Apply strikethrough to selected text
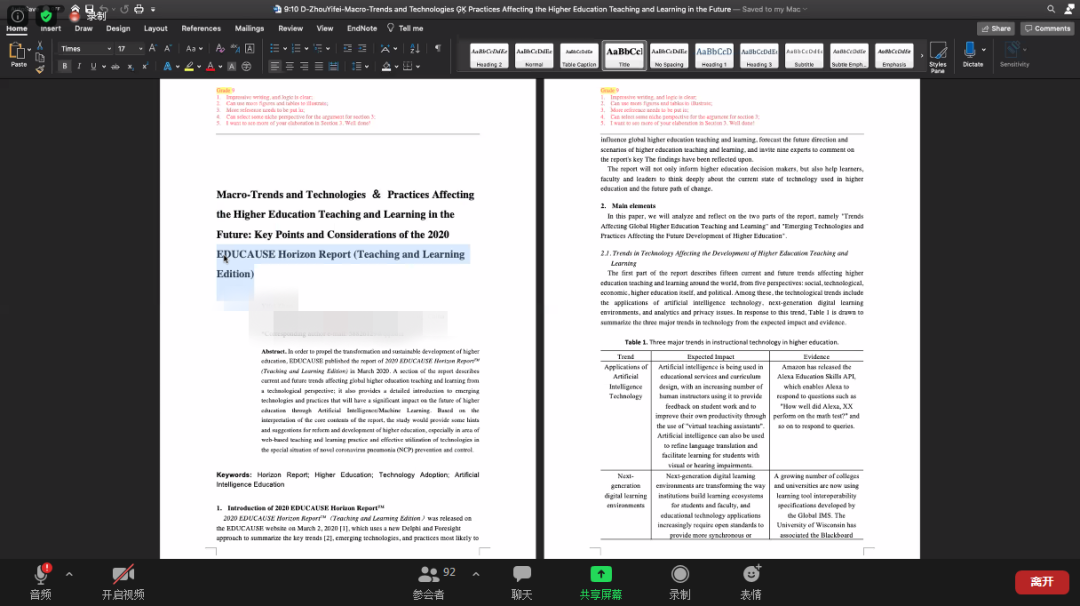The height and width of the screenshot is (606, 1080). 116,67
